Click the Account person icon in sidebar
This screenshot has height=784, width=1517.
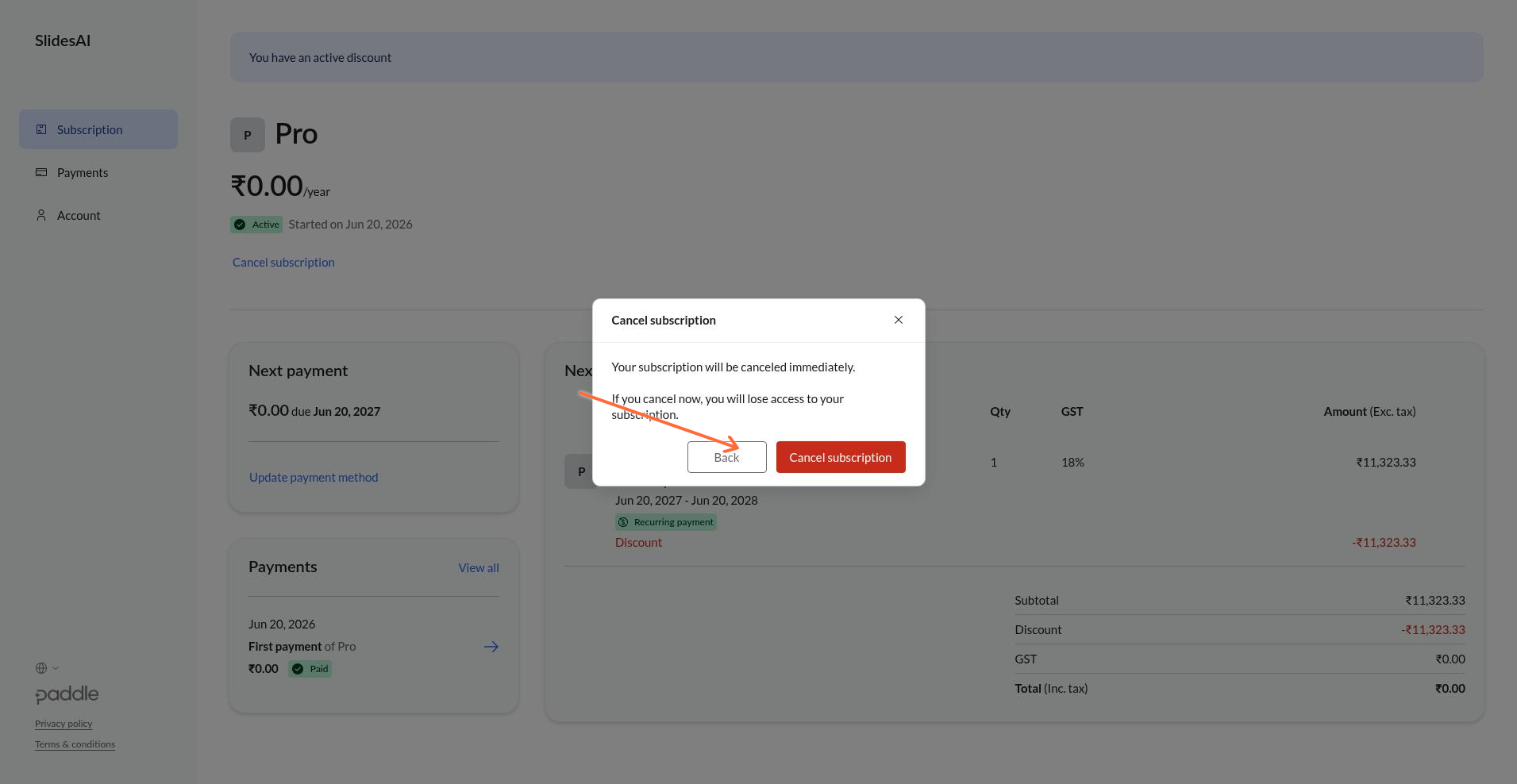[41, 215]
